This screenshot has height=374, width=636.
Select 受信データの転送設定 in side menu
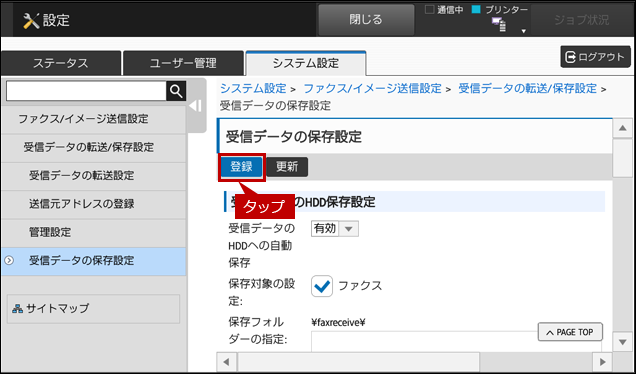[x=94, y=176]
